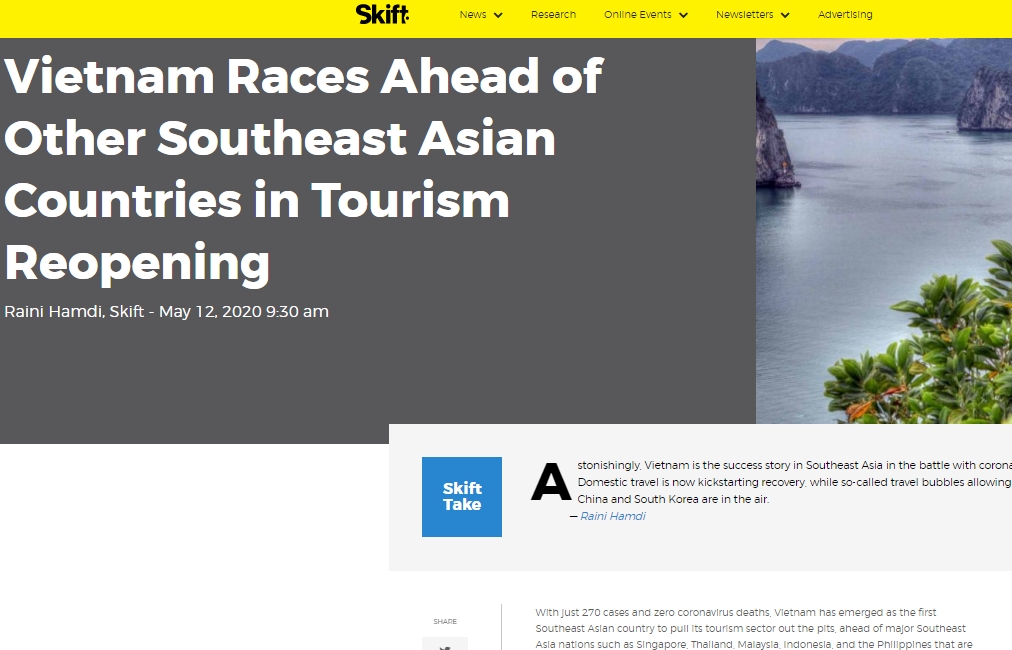The height and width of the screenshot is (650, 1012).
Task: Click the date 'May 12, 2020 9:30 am'
Action: point(244,311)
